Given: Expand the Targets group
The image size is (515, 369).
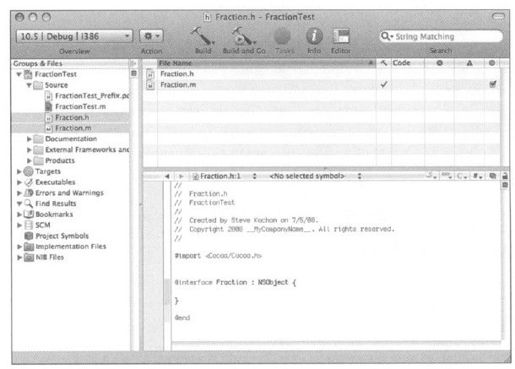Looking at the screenshot, I should (19, 171).
